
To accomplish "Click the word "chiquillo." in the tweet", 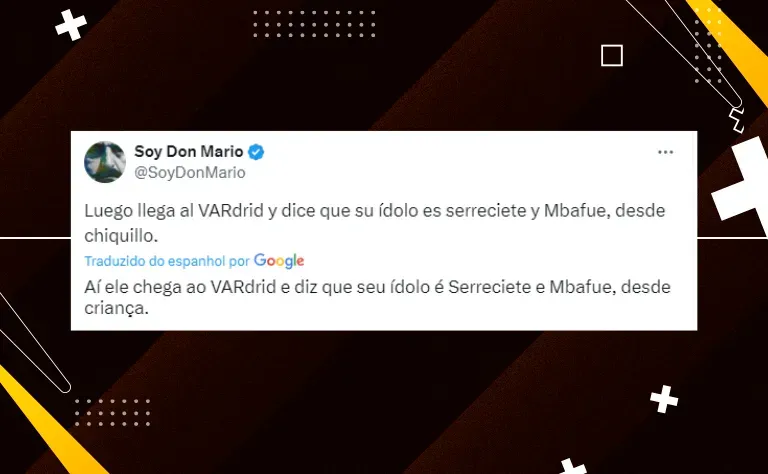I will 121,236.
